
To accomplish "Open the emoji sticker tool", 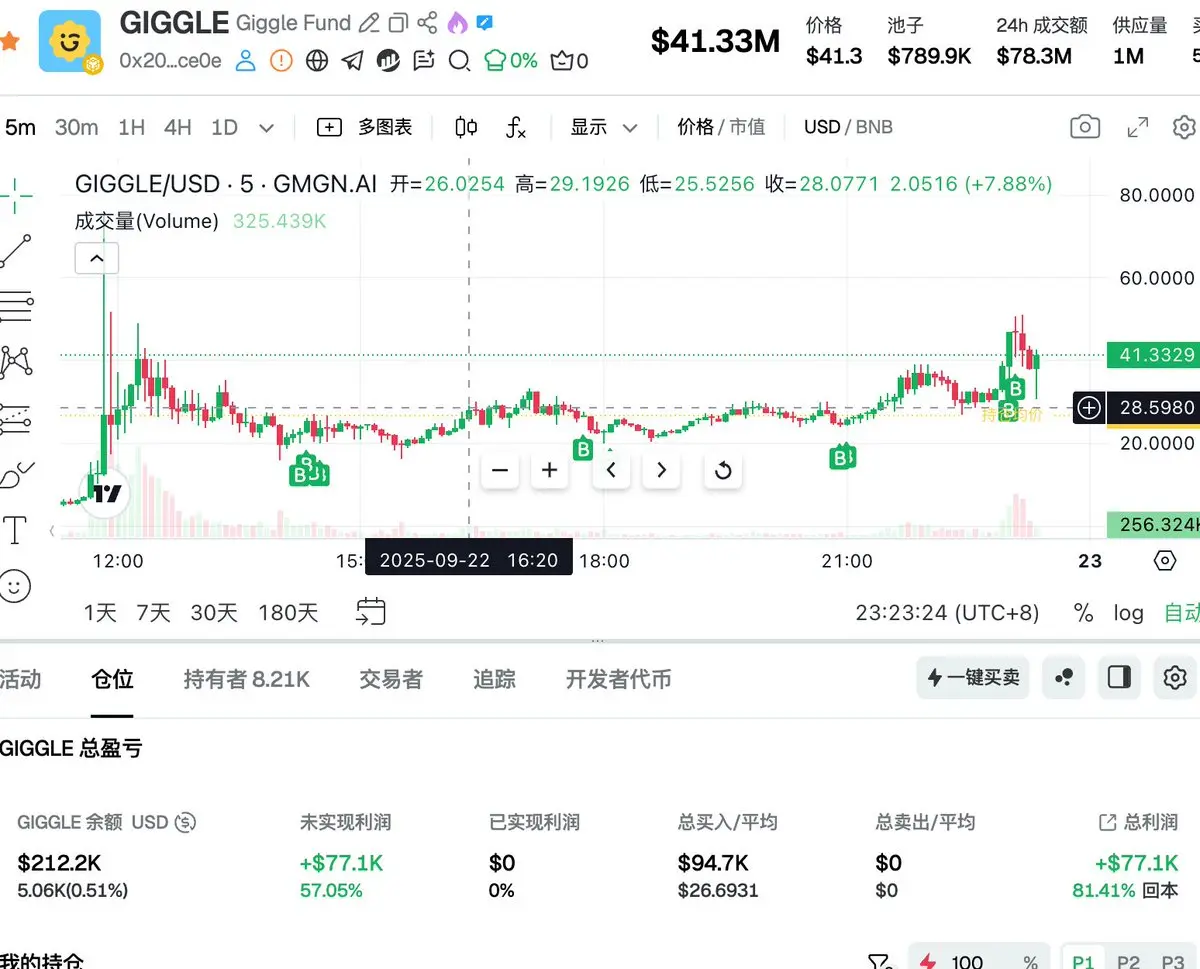I will coord(14,585).
